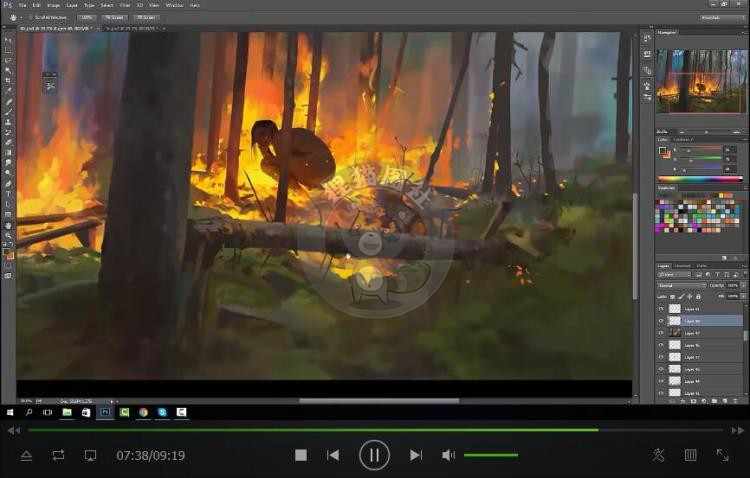Click the video progress bar
This screenshot has width=750, height=478.
(375, 430)
